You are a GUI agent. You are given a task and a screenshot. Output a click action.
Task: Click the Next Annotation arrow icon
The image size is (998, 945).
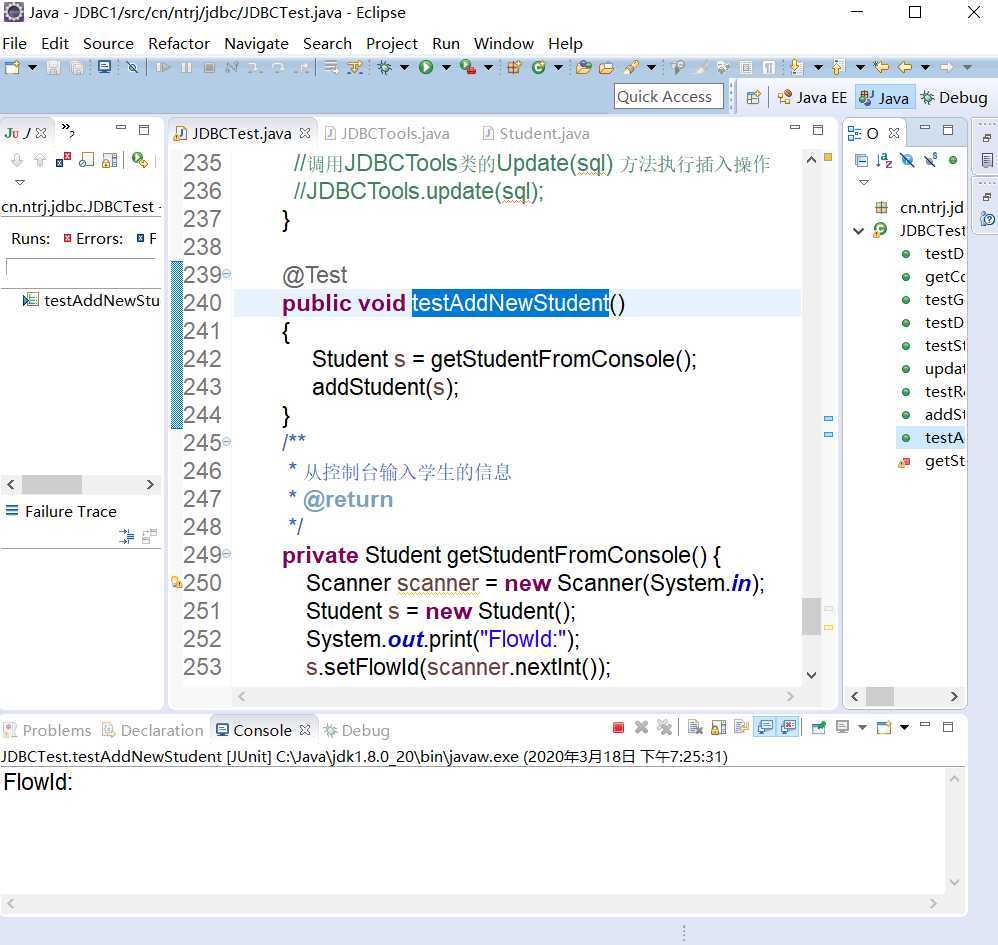(795, 67)
